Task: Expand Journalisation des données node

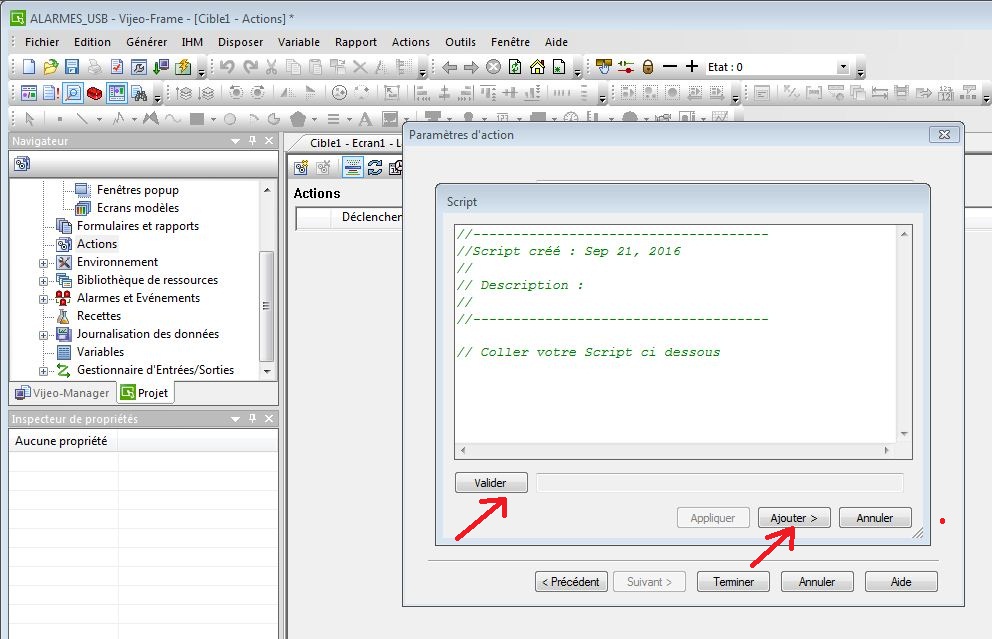Action: coord(44,335)
